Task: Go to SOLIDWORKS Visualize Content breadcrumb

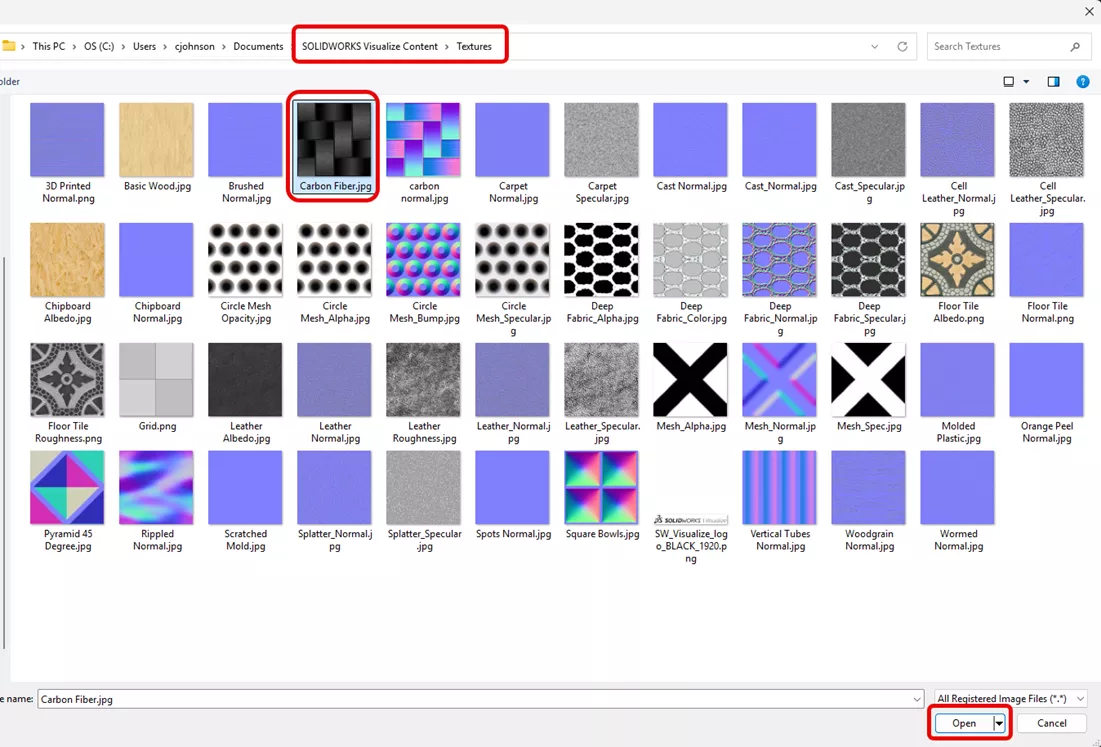Action: point(370,47)
